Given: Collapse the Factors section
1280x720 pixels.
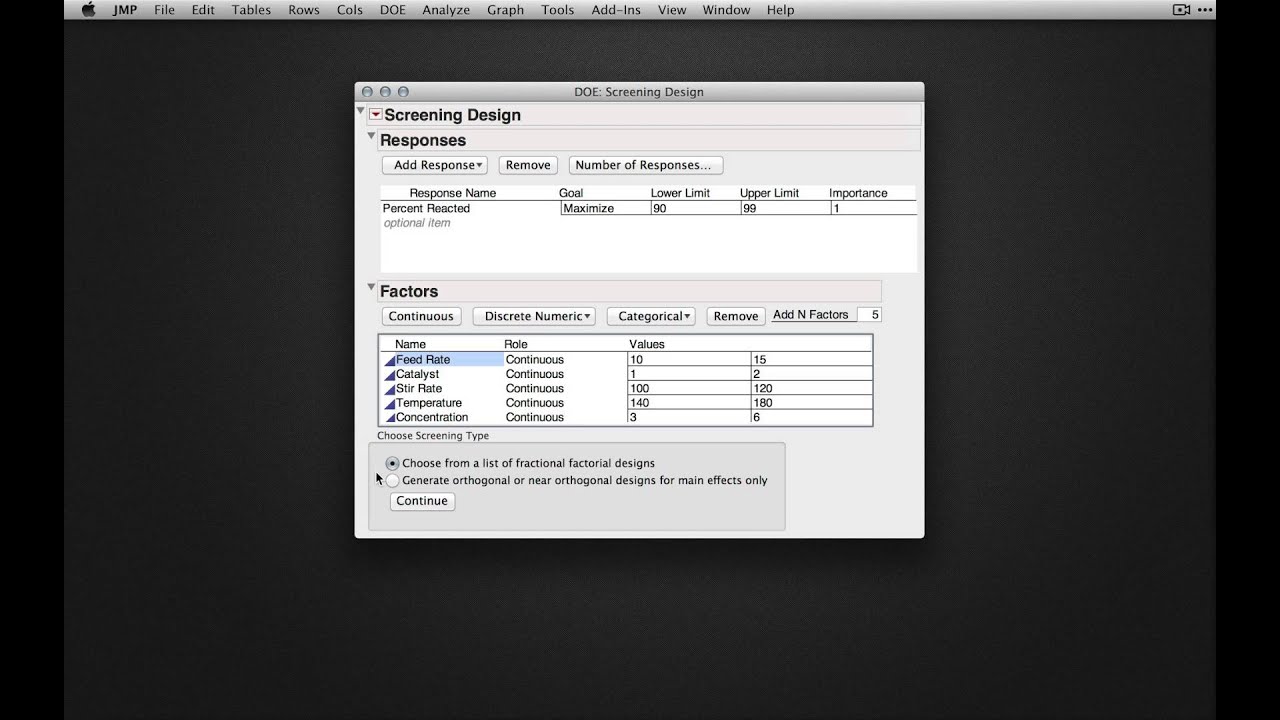Looking at the screenshot, I should coord(371,287).
